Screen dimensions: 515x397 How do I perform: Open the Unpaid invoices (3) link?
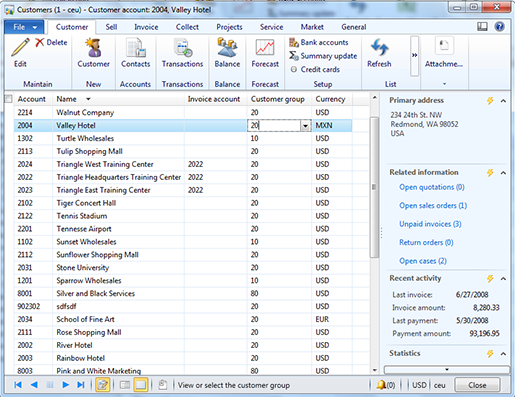(x=430, y=224)
